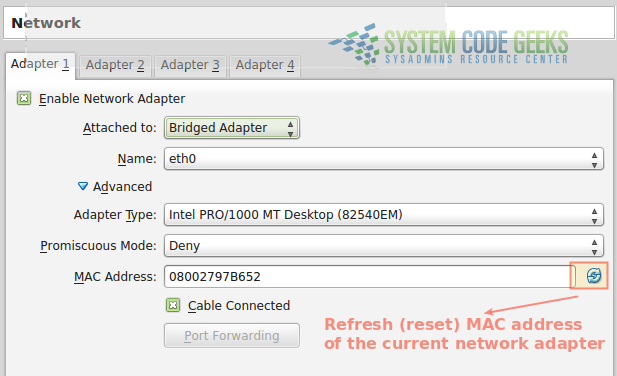Open the Bridged Adapter dropdown
The image size is (617, 376).
tap(232, 128)
